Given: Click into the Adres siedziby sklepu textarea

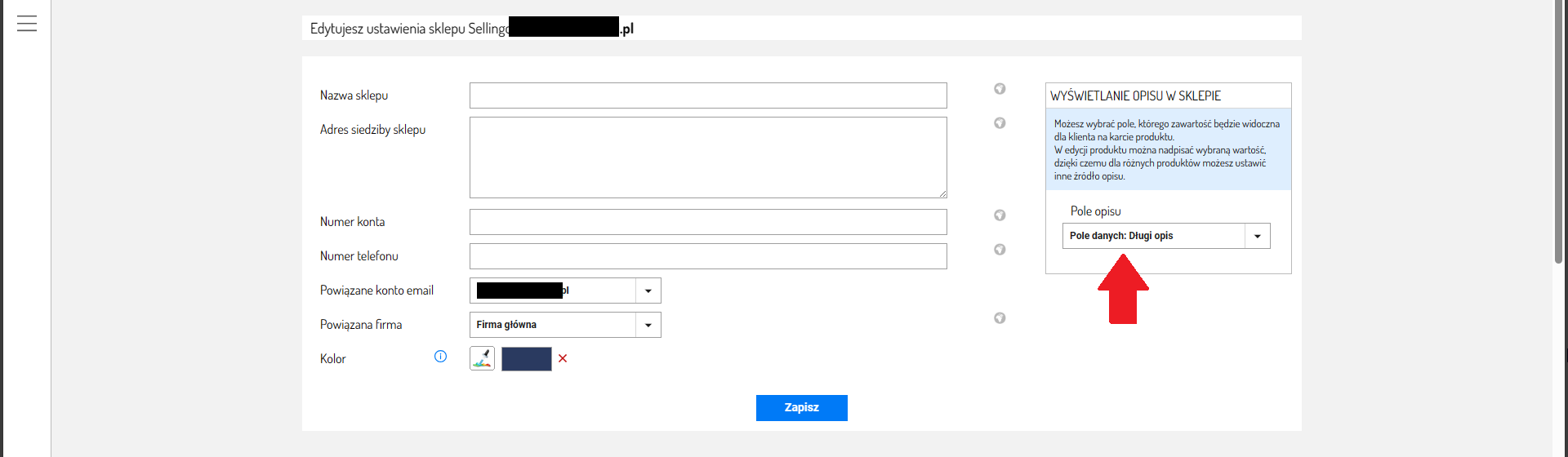Looking at the screenshot, I should [708, 158].
